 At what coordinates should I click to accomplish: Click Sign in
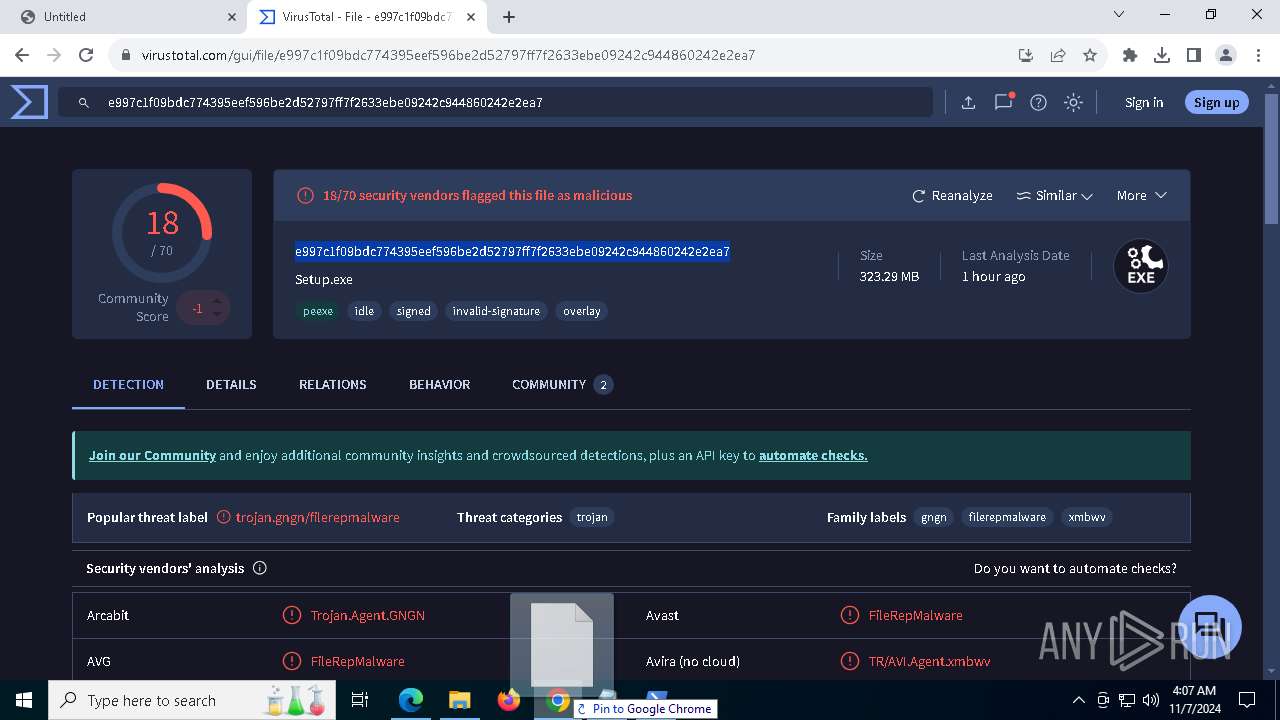[x=1144, y=102]
